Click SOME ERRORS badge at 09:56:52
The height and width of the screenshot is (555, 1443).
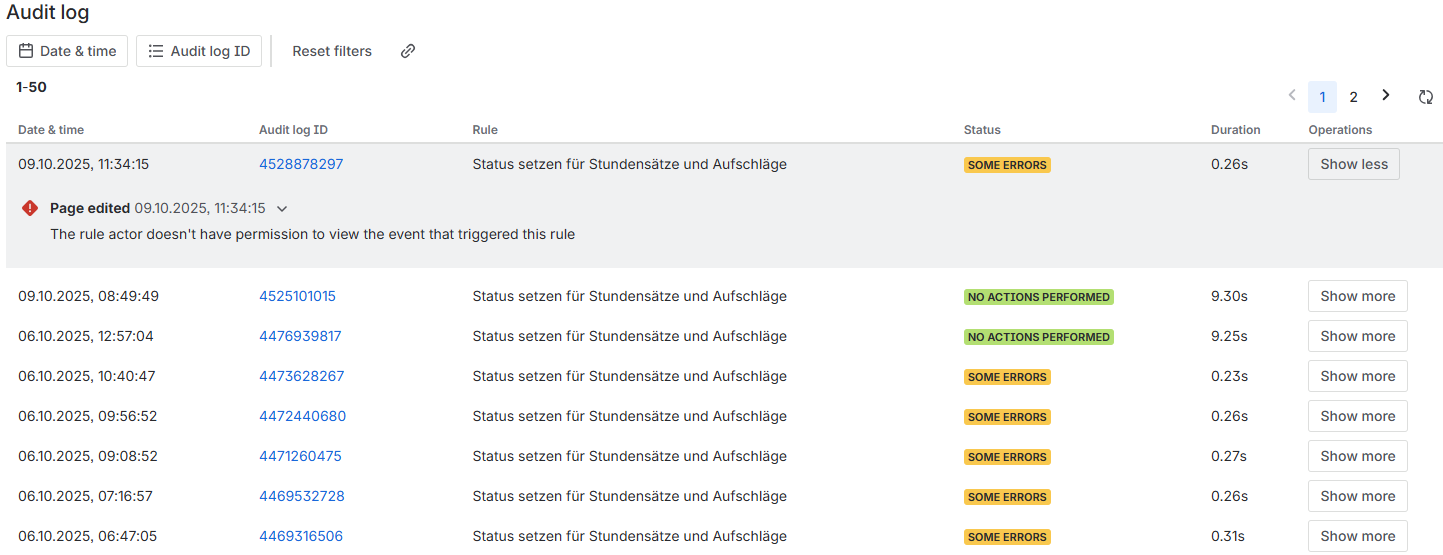coord(1007,417)
